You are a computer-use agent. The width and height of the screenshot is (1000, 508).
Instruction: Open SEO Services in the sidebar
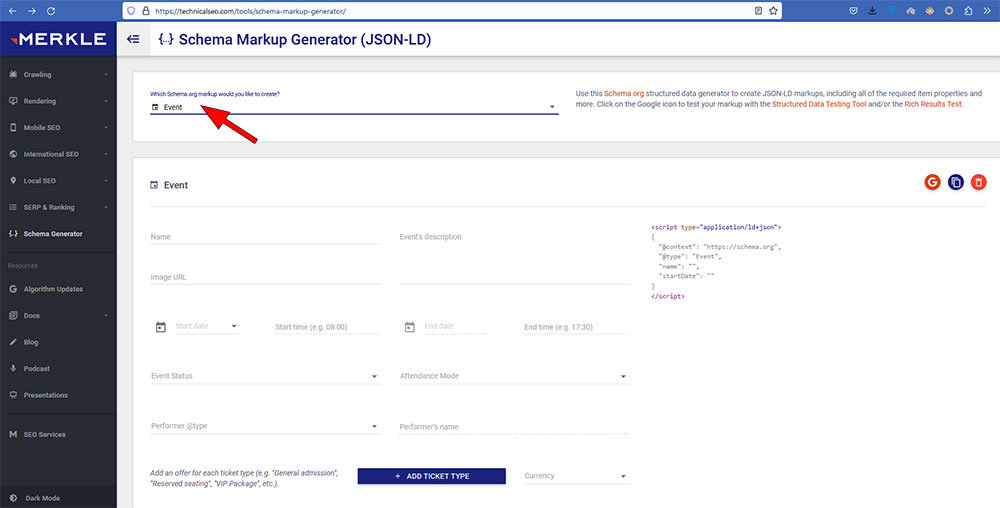(58, 435)
